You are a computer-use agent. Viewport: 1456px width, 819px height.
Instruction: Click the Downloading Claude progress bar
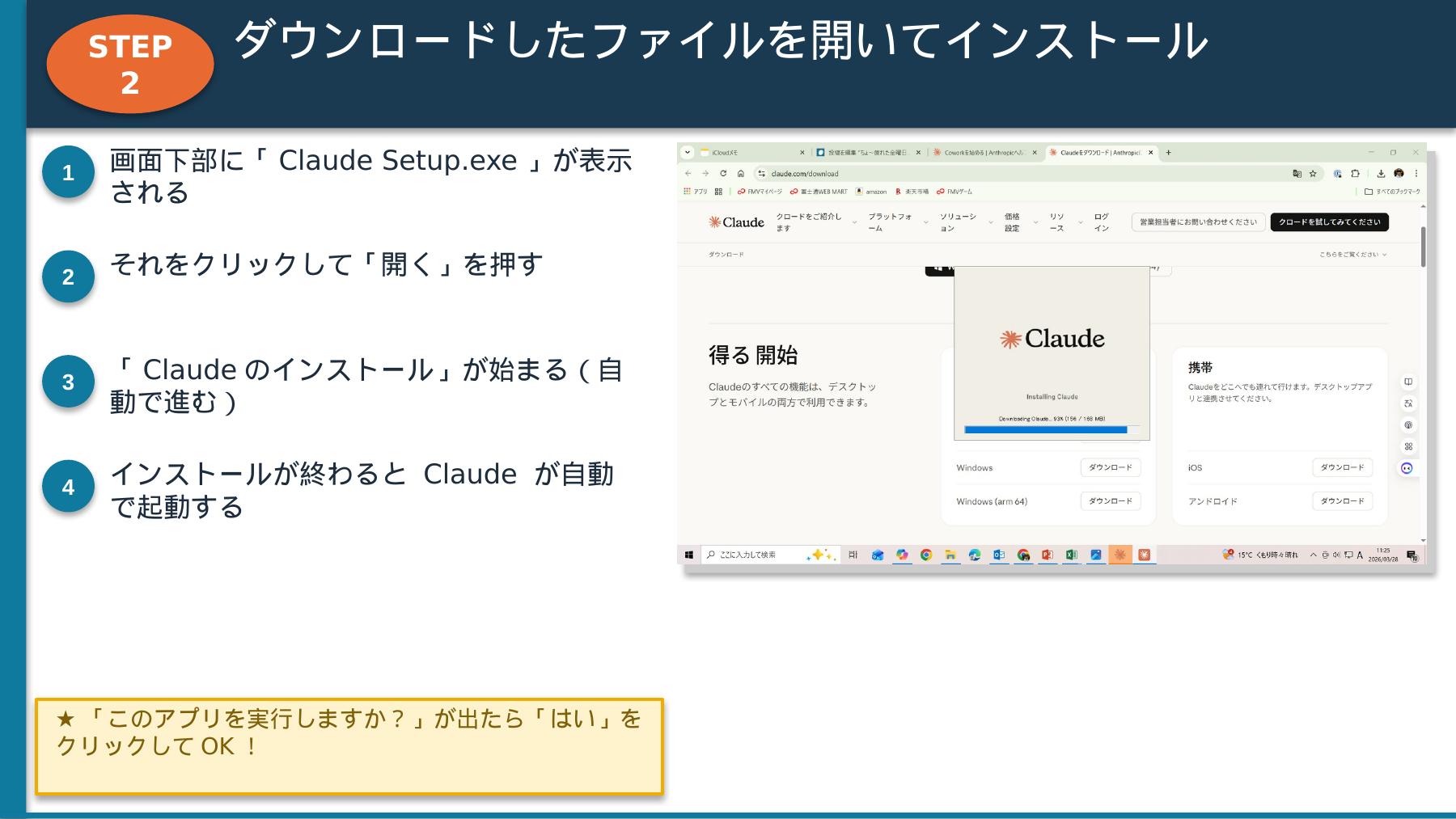coord(1047,431)
